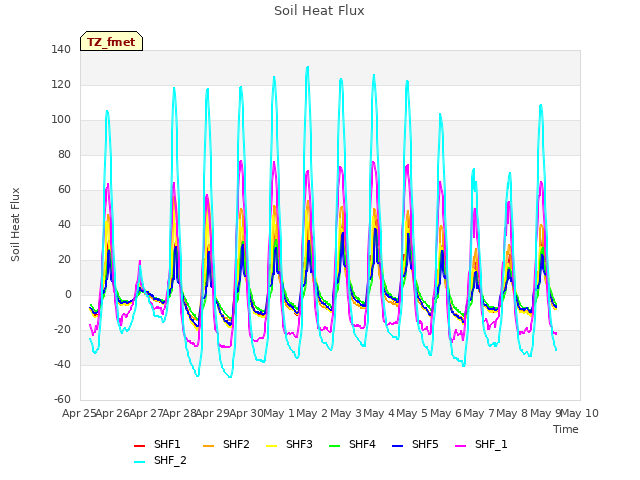The image size is (640, 480).
Task: Toggle the SHF_1 legend entry
Action: [481, 444]
